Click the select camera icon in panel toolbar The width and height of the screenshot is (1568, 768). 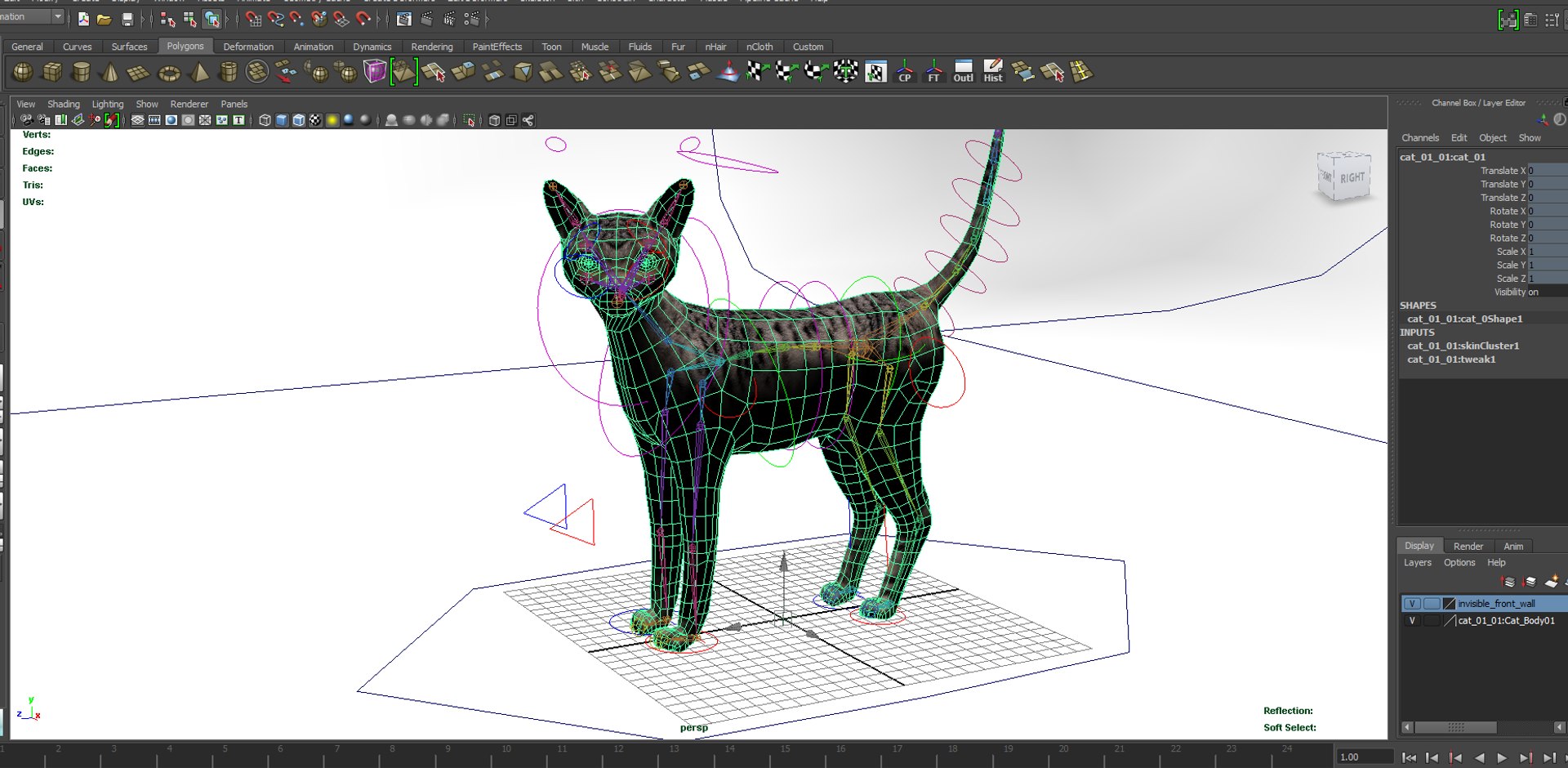coord(27,120)
